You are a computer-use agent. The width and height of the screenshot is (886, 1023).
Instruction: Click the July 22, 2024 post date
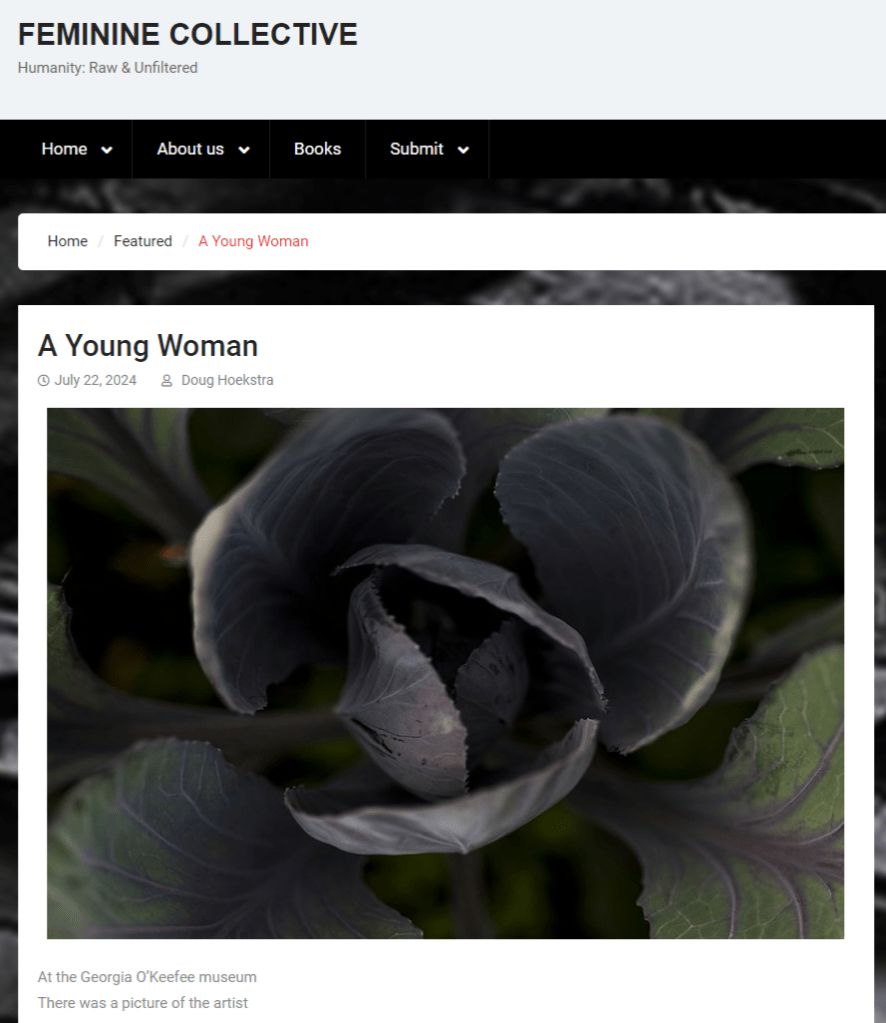point(95,380)
